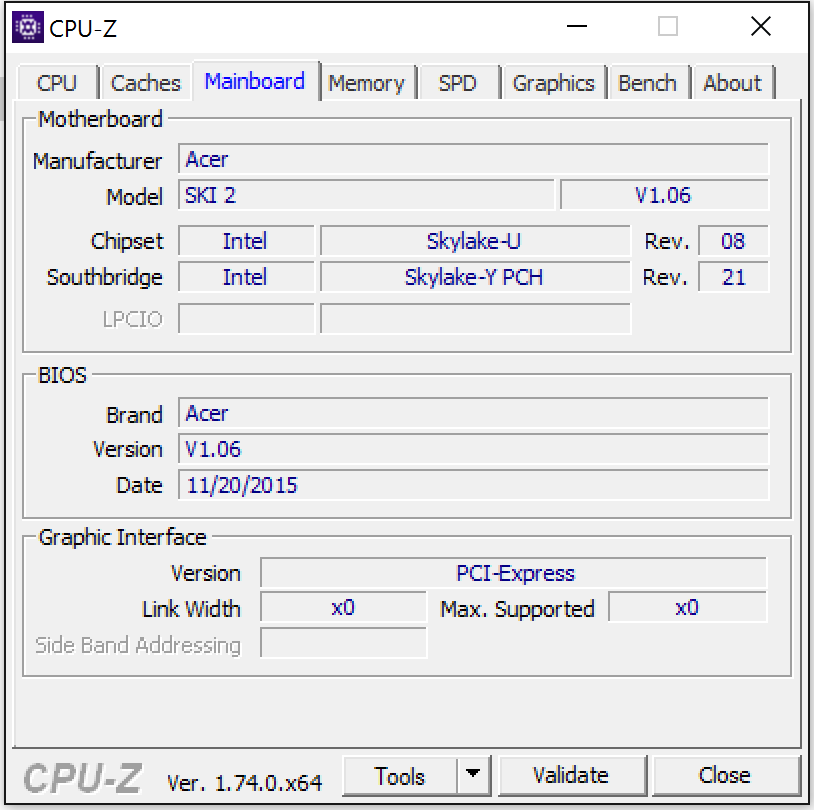The height and width of the screenshot is (810, 814).
Task: Switch to the CPU tab
Action: tap(57, 83)
